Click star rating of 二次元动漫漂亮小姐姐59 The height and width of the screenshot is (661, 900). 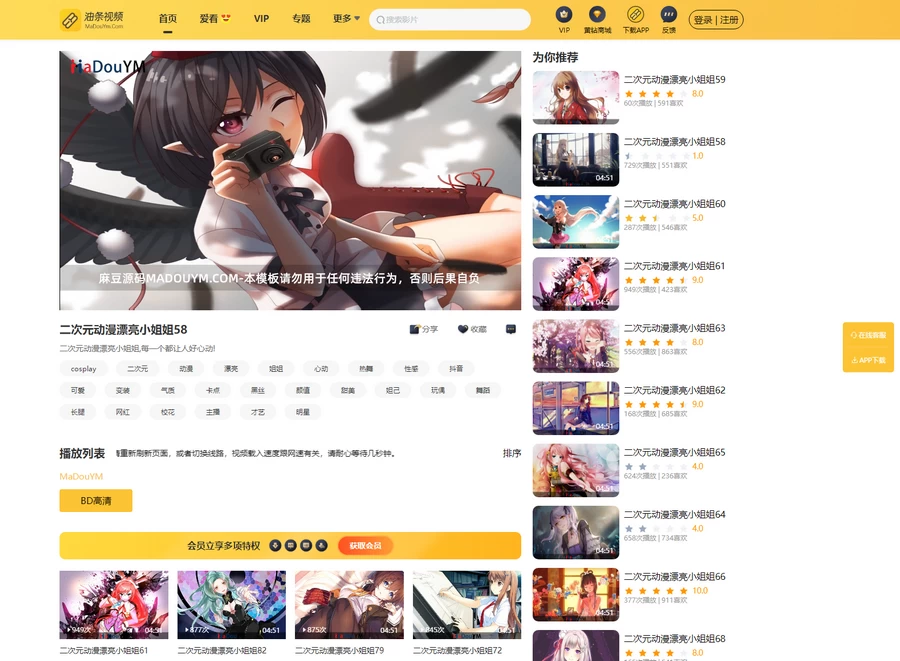(x=657, y=94)
